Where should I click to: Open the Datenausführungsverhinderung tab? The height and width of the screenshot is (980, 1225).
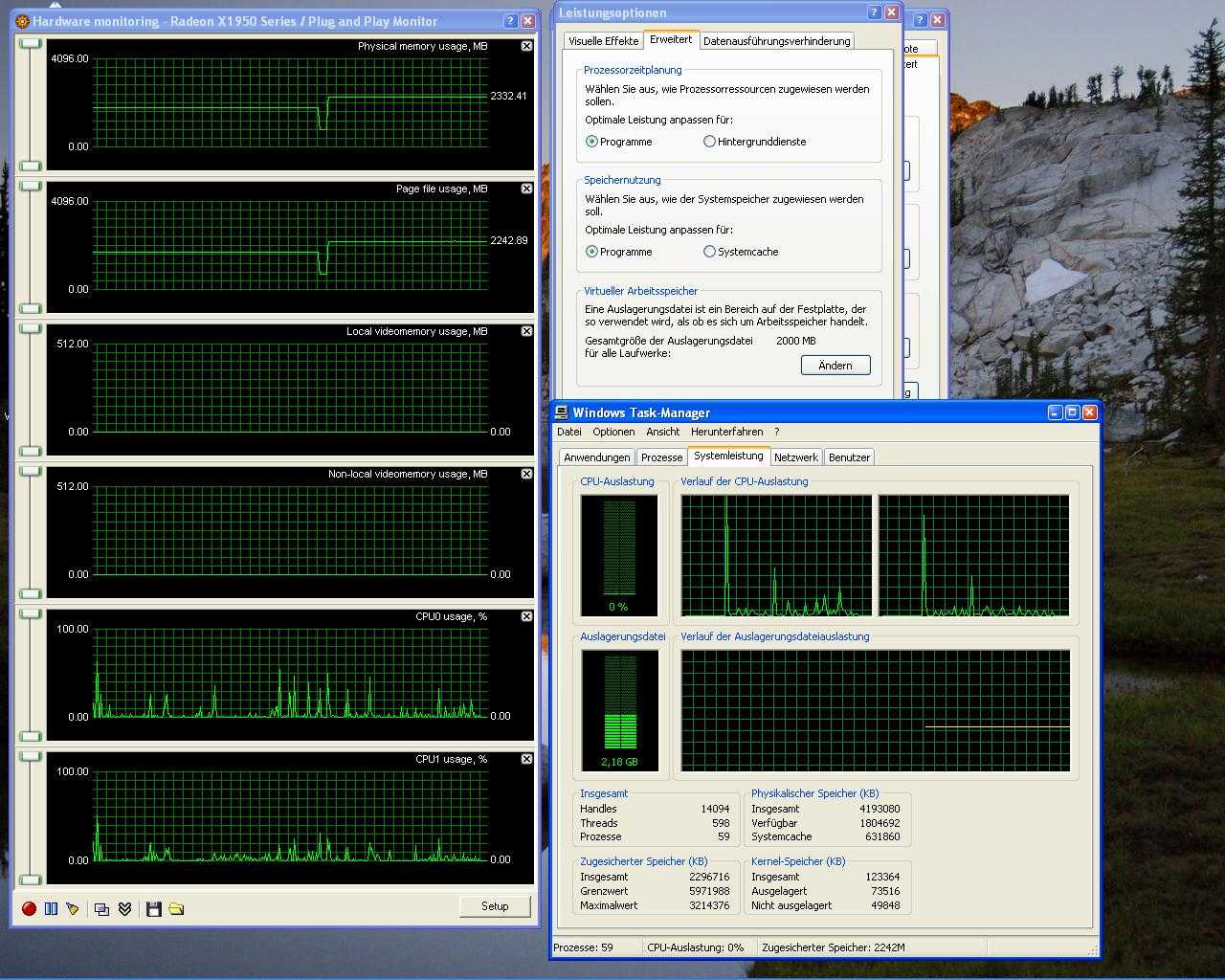(x=776, y=41)
